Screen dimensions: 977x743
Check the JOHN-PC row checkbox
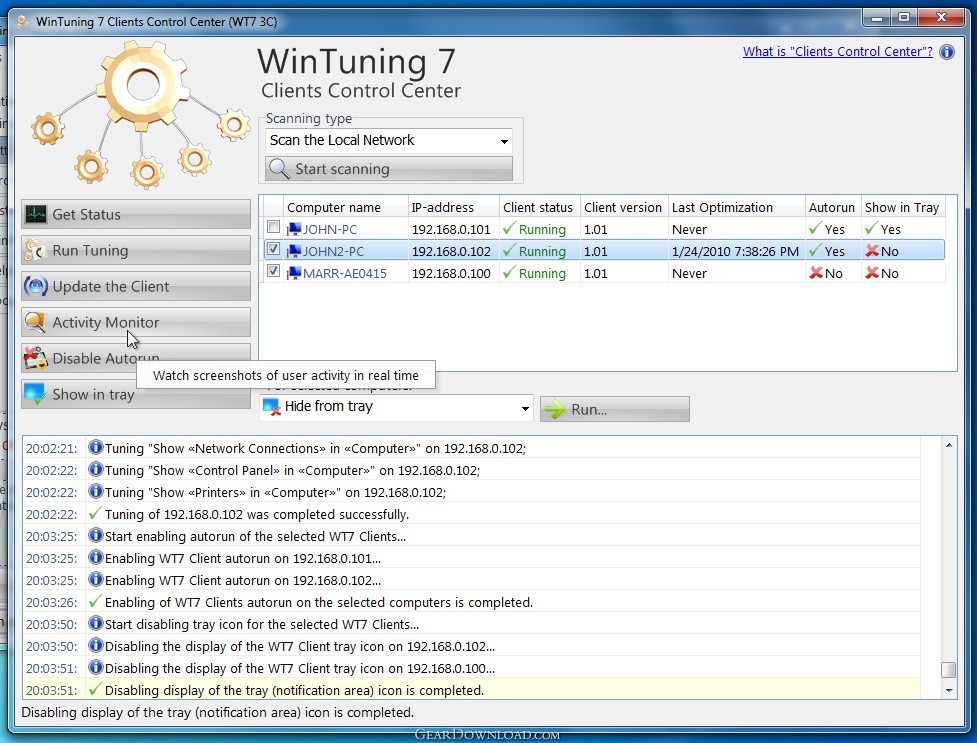pos(273,227)
